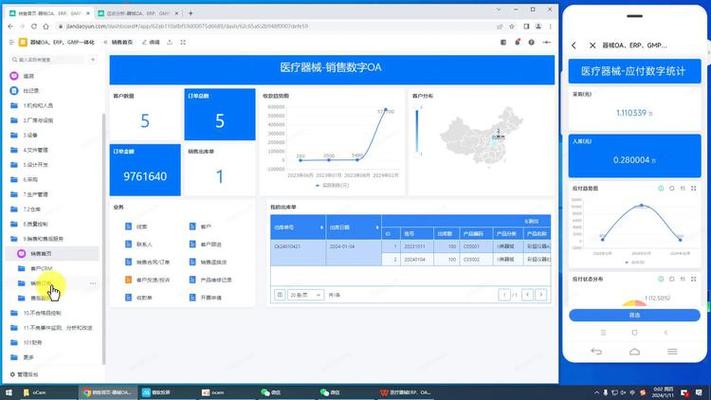Reload the page with the browser refresh icon
The image size is (711, 400).
tap(34, 26)
